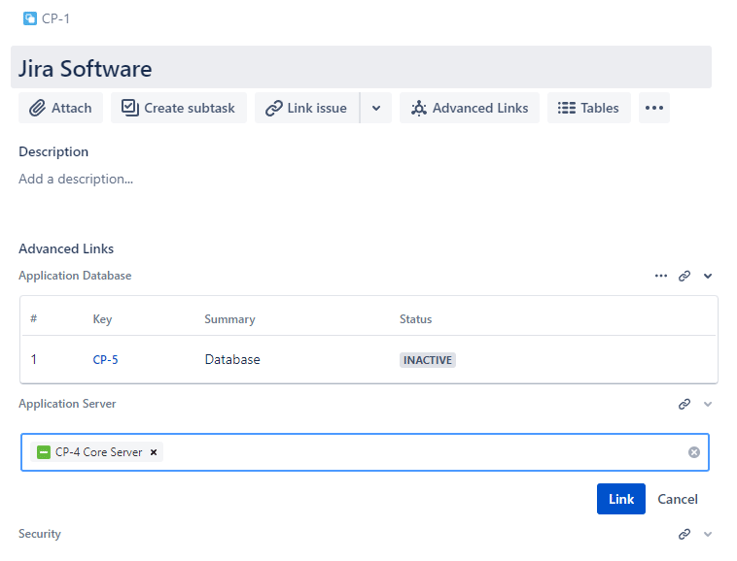Click the Create subtask button
The height and width of the screenshot is (561, 737).
pos(179,108)
